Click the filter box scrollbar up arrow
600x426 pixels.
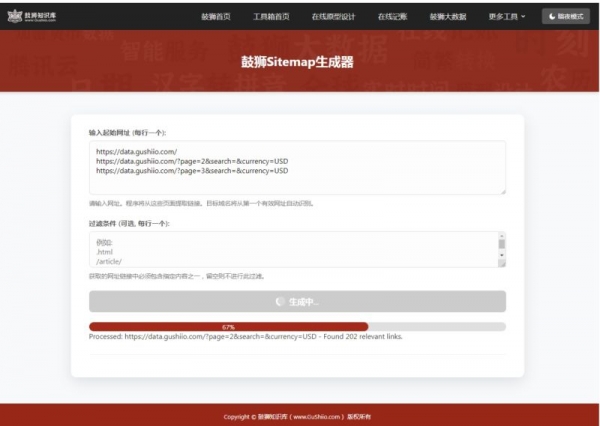tap(502, 235)
